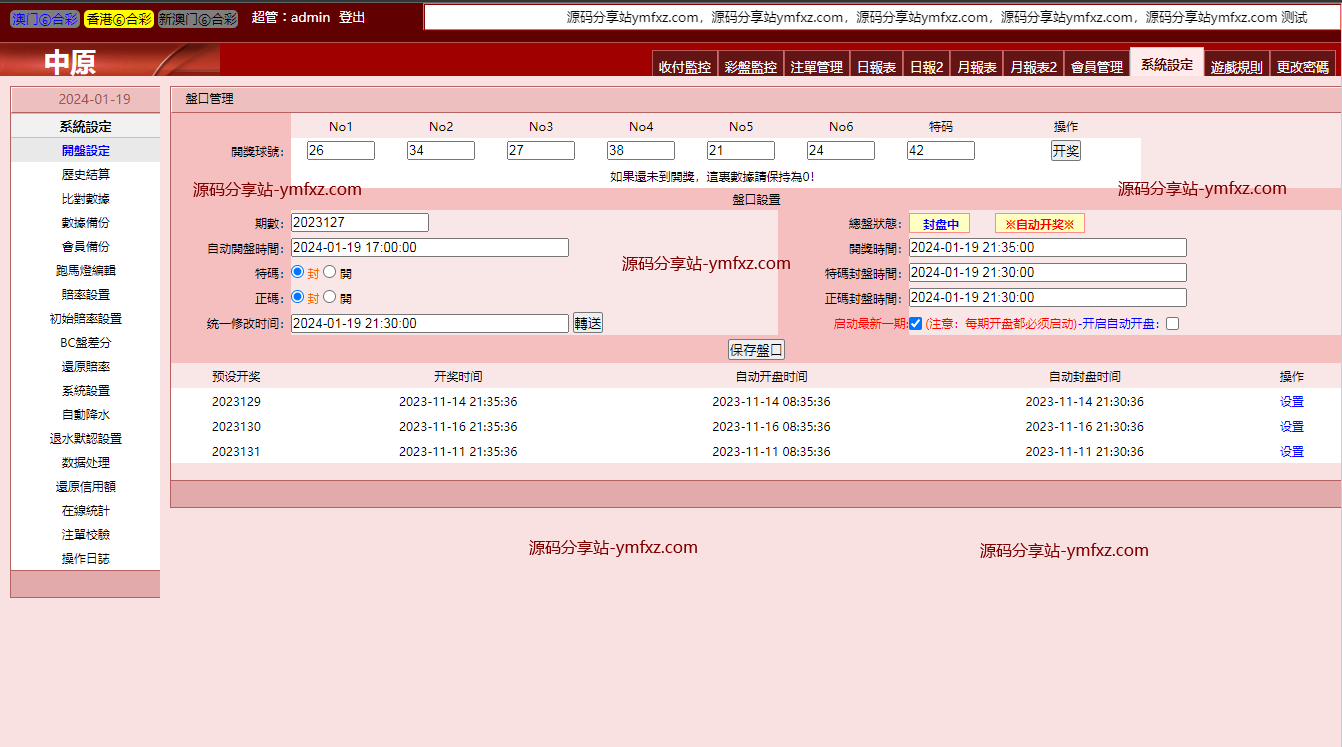Open the 會員管理 tab

coord(1096,67)
